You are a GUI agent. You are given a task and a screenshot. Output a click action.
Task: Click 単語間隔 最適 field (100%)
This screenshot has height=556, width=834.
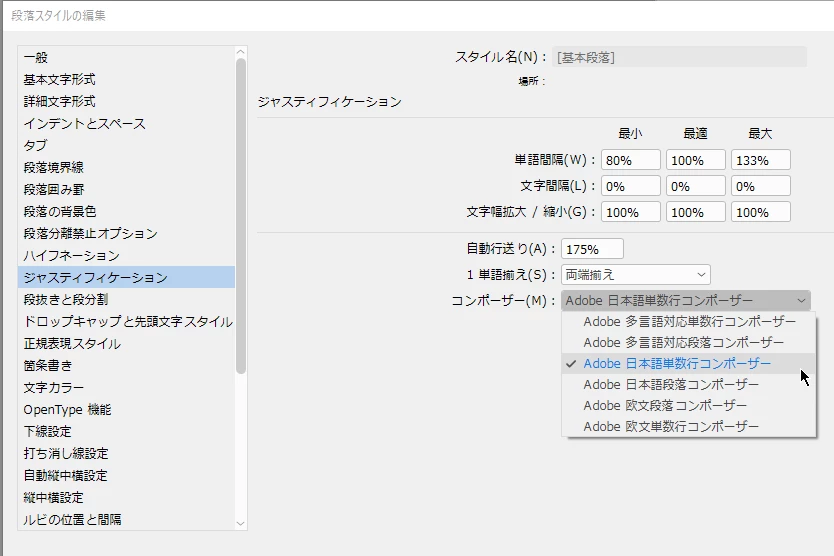[696, 160]
